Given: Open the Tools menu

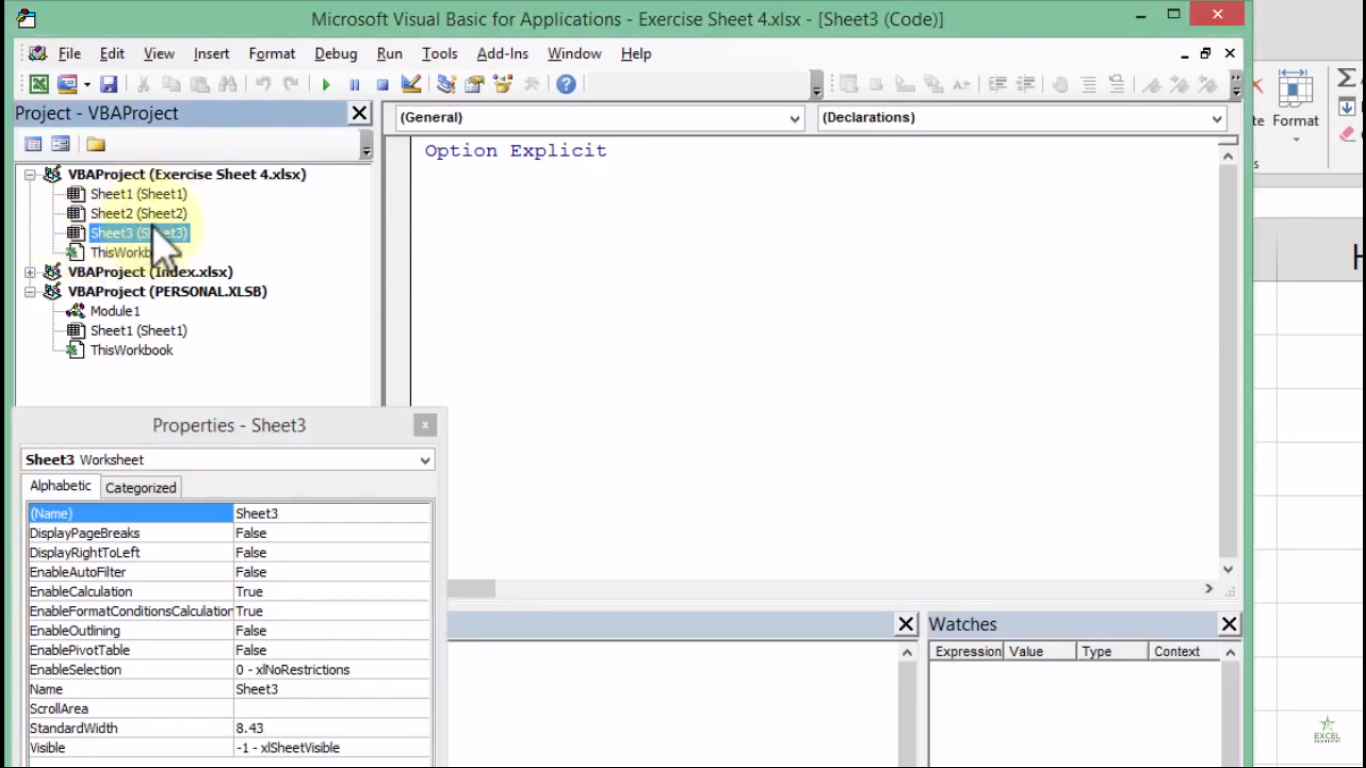Looking at the screenshot, I should 439,54.
